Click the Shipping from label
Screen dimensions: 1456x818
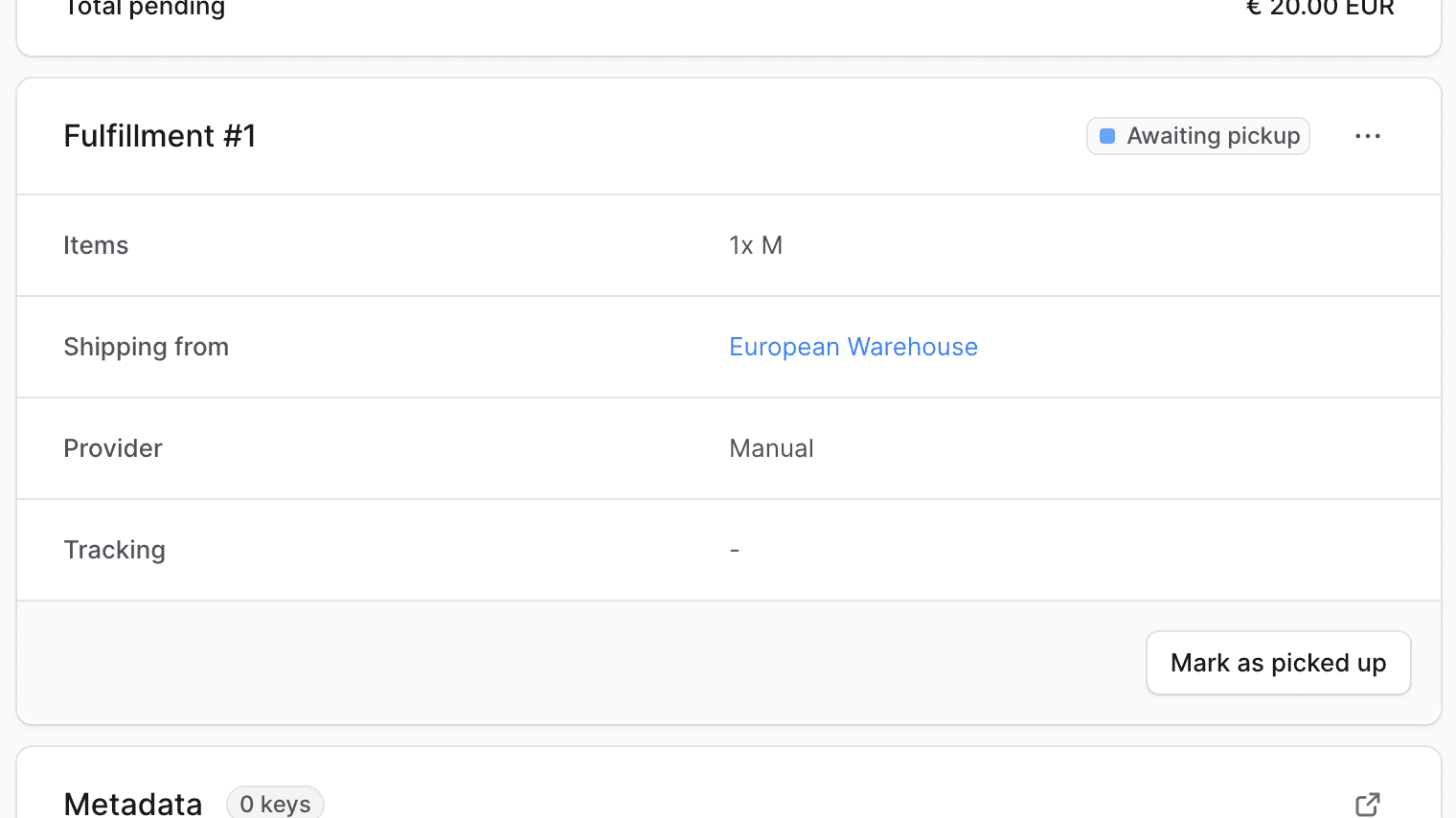point(146,347)
